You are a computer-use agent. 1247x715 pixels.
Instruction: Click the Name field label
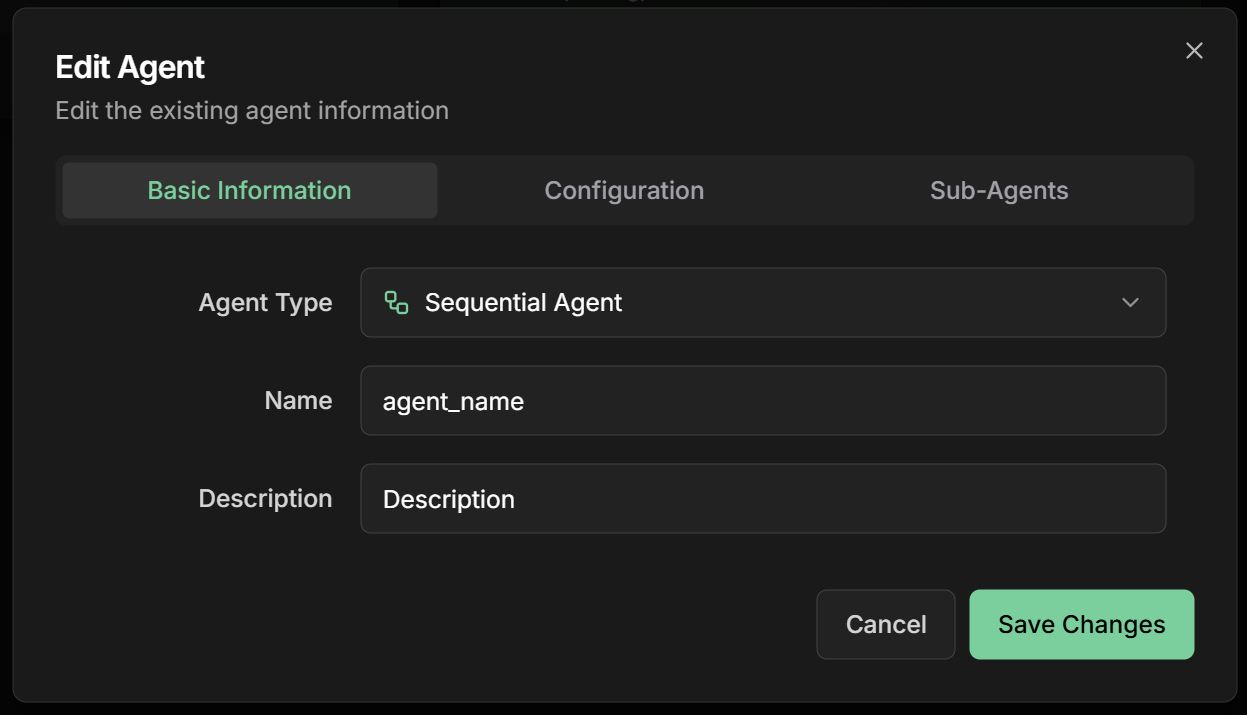297,400
